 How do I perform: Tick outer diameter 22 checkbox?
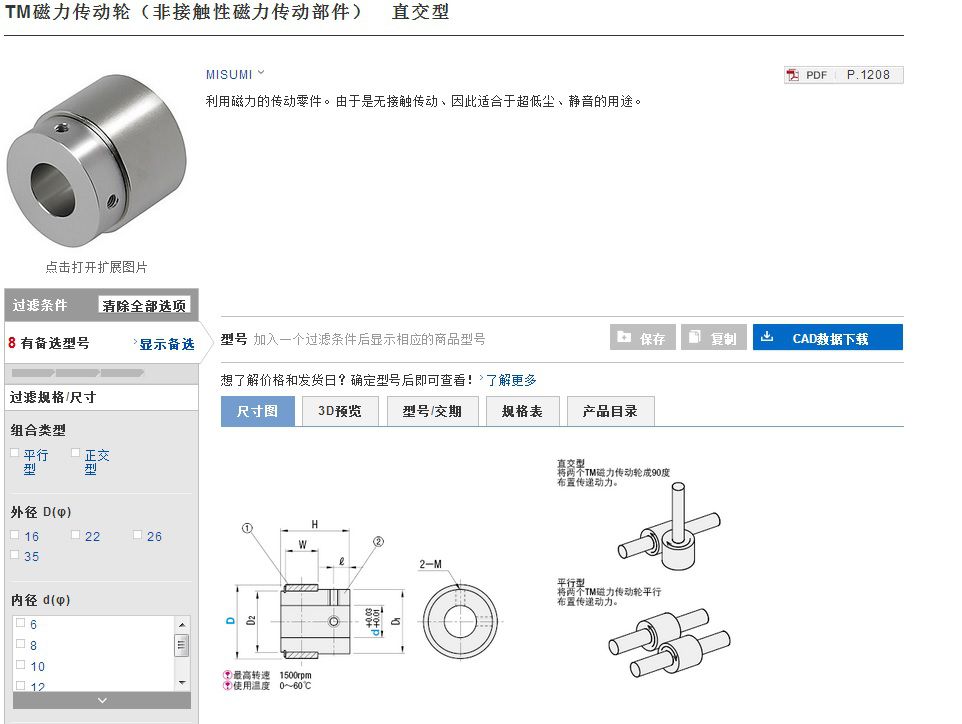coord(76,535)
